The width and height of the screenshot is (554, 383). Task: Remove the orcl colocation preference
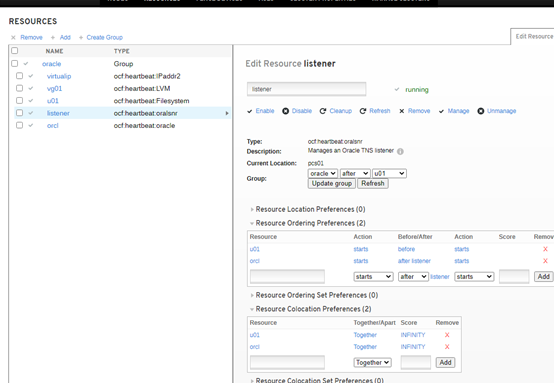[x=447, y=347]
